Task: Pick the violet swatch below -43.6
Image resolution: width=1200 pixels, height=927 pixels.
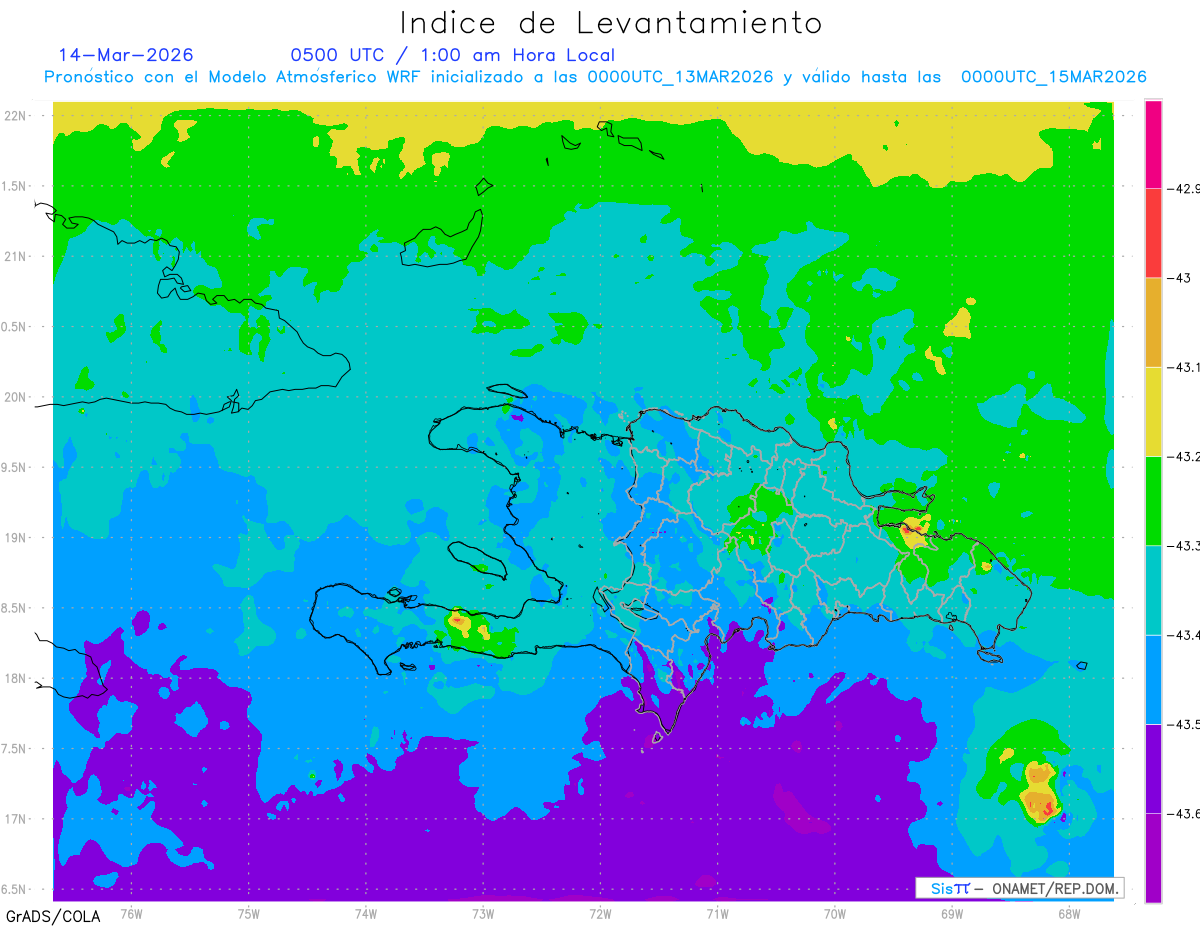Action: [1153, 858]
